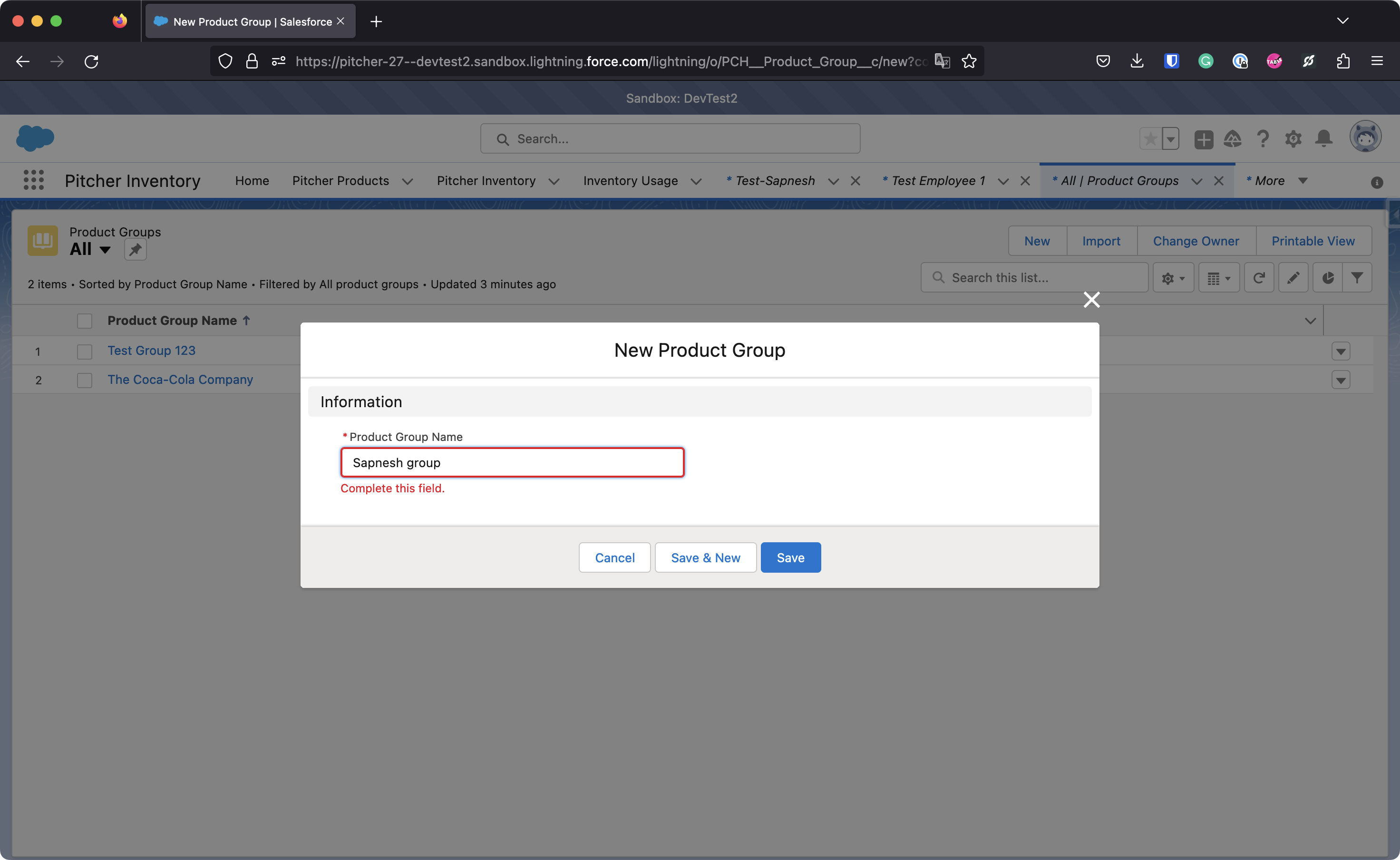Open the App Launcher waffle icon
This screenshot has height=860, width=1400.
click(x=34, y=180)
